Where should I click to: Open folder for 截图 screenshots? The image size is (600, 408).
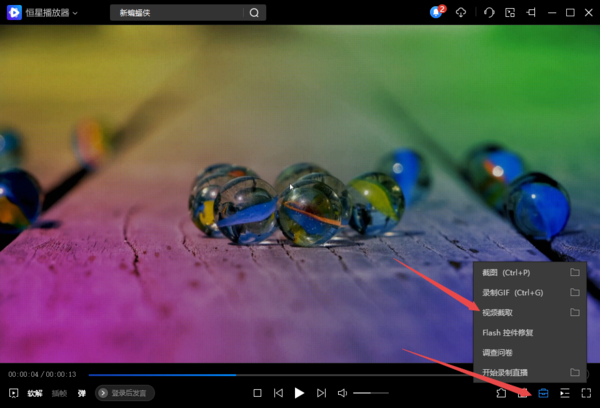575,272
